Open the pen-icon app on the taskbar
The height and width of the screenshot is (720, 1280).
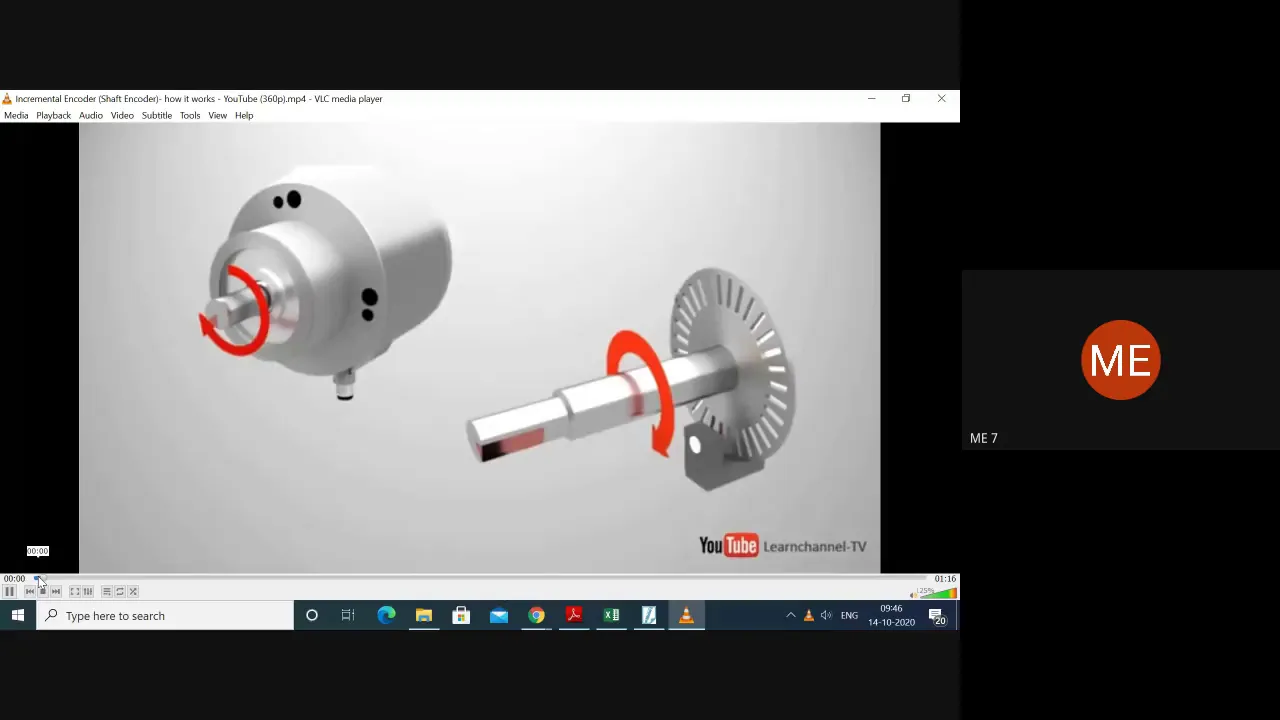click(x=649, y=616)
